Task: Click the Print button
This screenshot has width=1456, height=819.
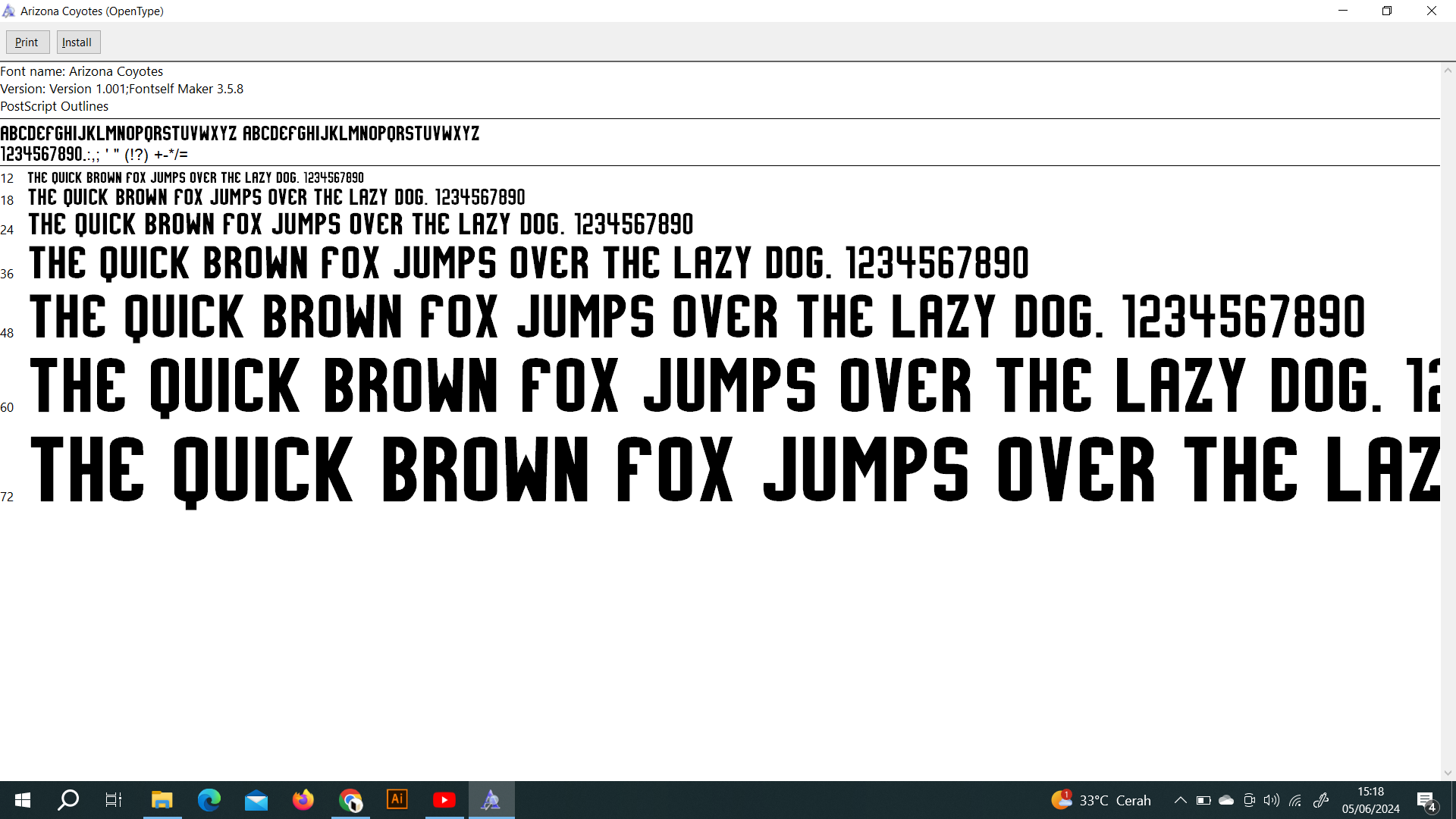Action: pyautogui.click(x=27, y=42)
